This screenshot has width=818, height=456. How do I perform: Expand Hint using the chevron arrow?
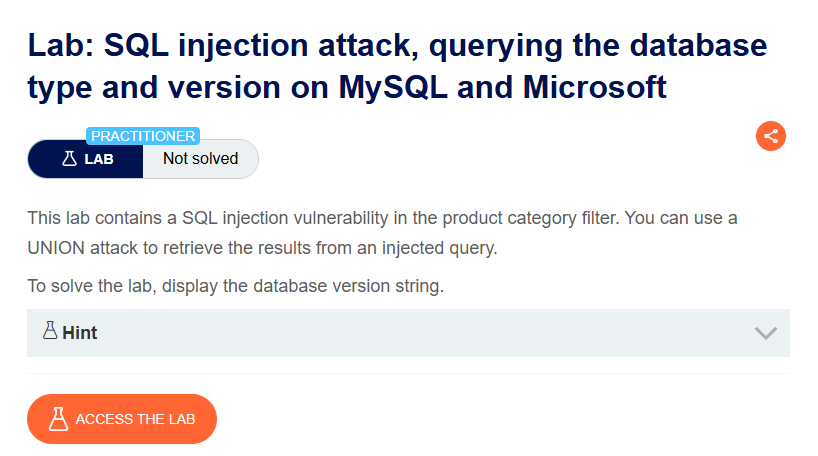tap(765, 333)
